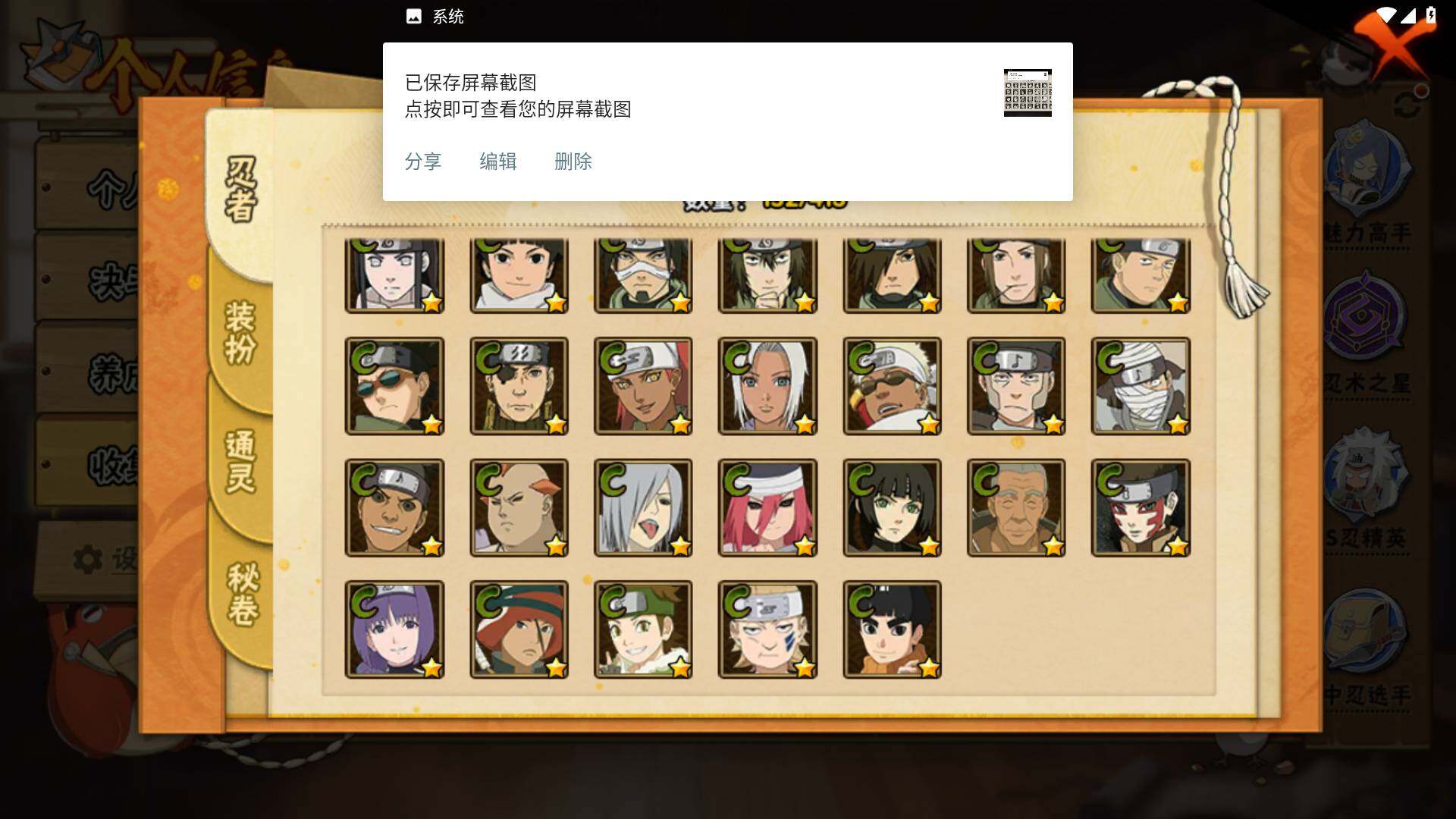Tap 删除 in the screenshot notification

tap(573, 162)
